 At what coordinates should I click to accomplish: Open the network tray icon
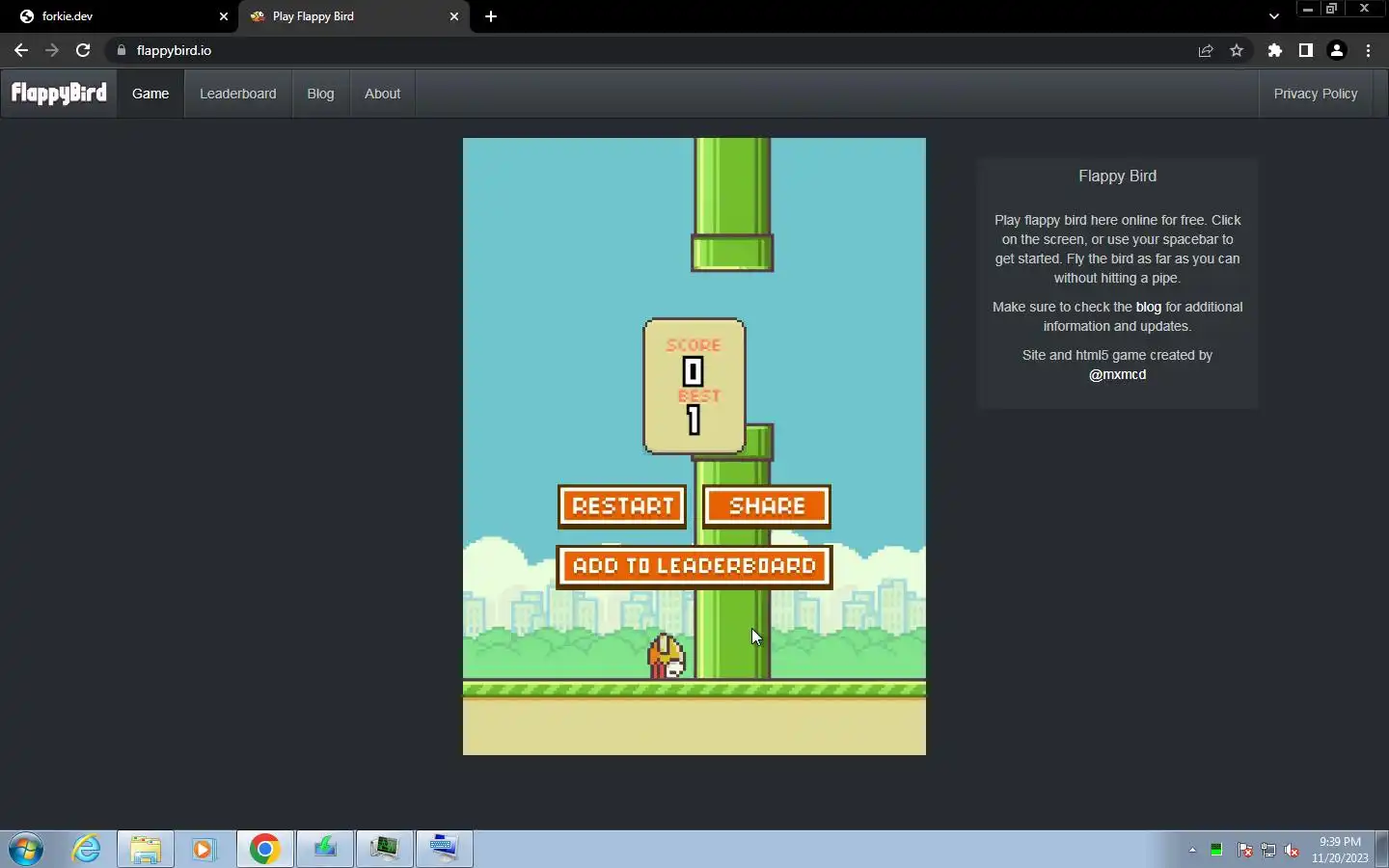1268,850
